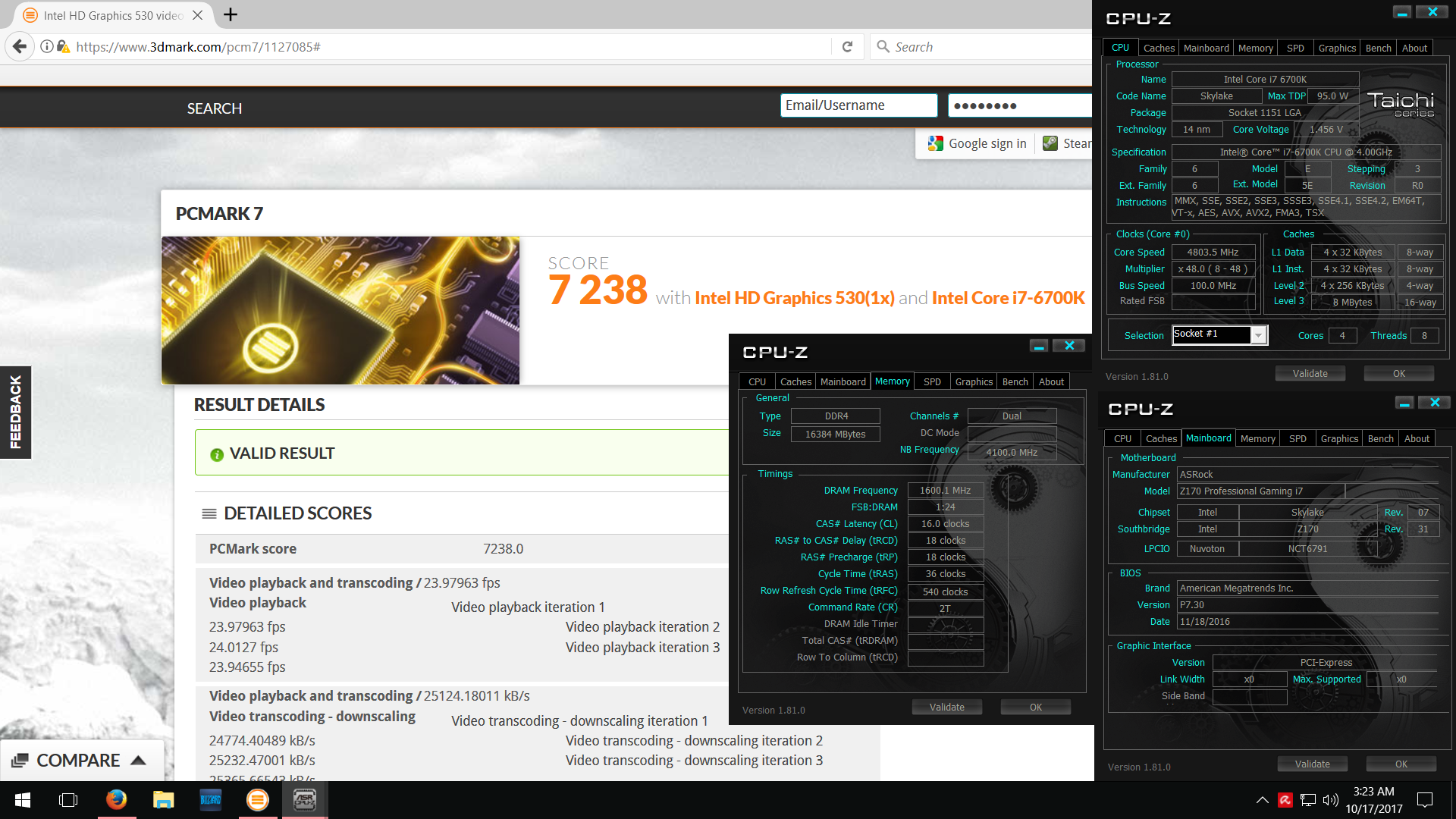Image resolution: width=1456 pixels, height=819 pixels.
Task: Click the Detailed Scores list icon
Action: click(x=209, y=514)
